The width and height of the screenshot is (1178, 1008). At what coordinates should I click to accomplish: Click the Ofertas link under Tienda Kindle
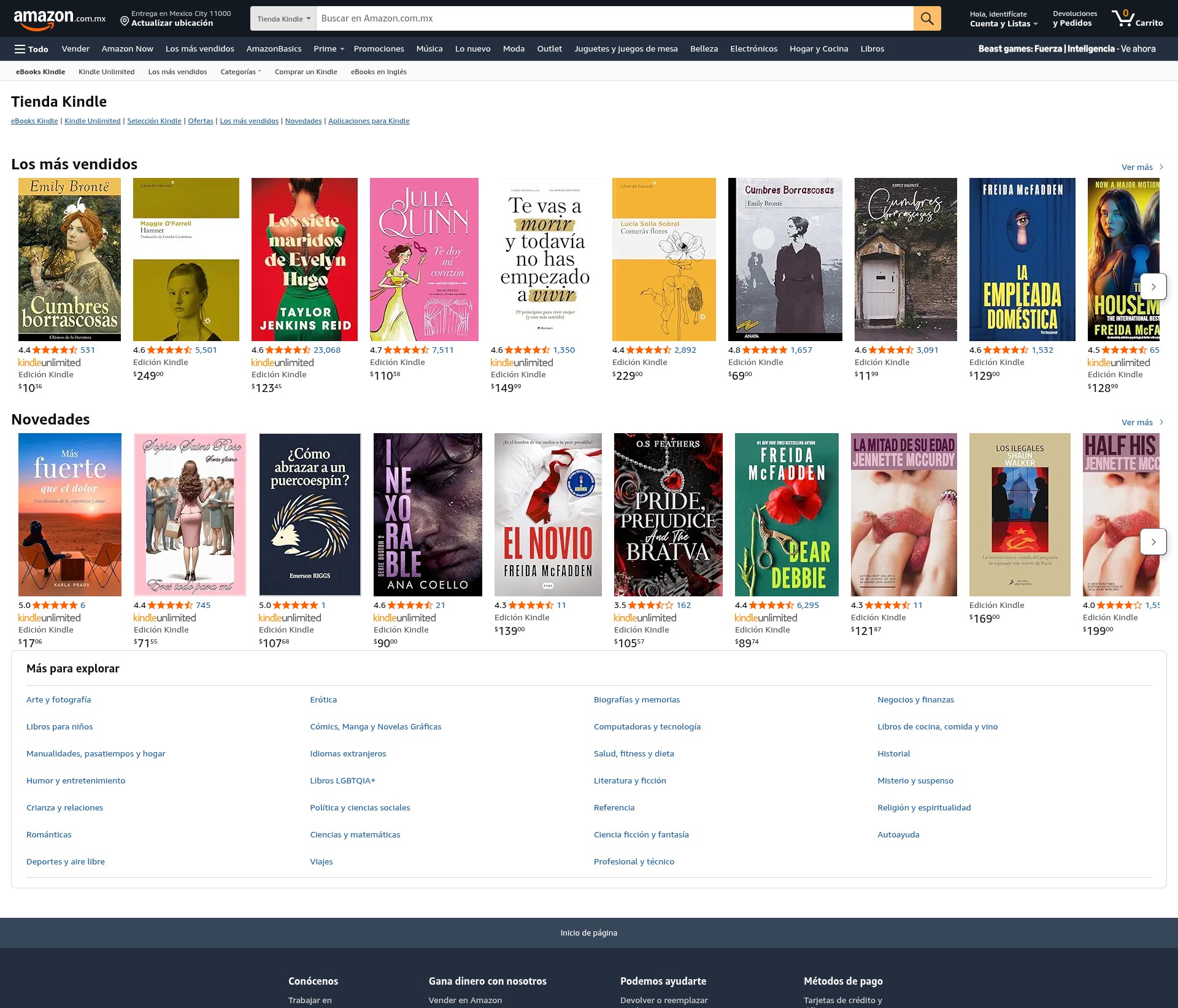(201, 121)
